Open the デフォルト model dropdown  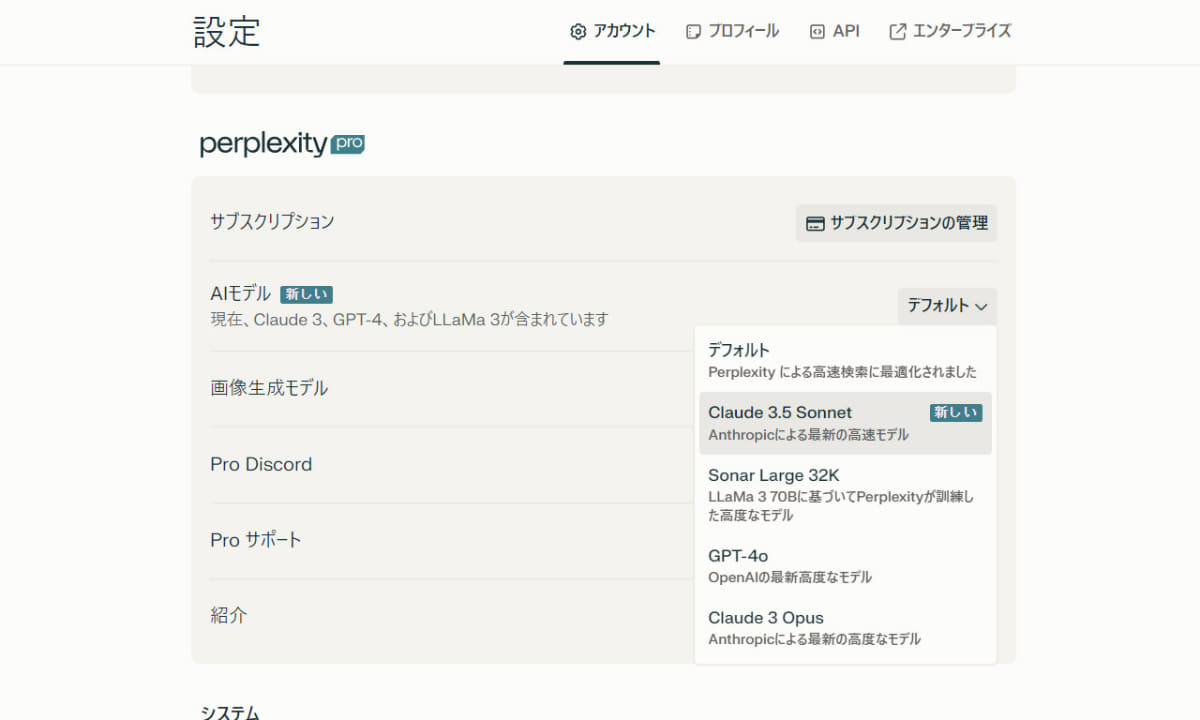click(x=946, y=306)
